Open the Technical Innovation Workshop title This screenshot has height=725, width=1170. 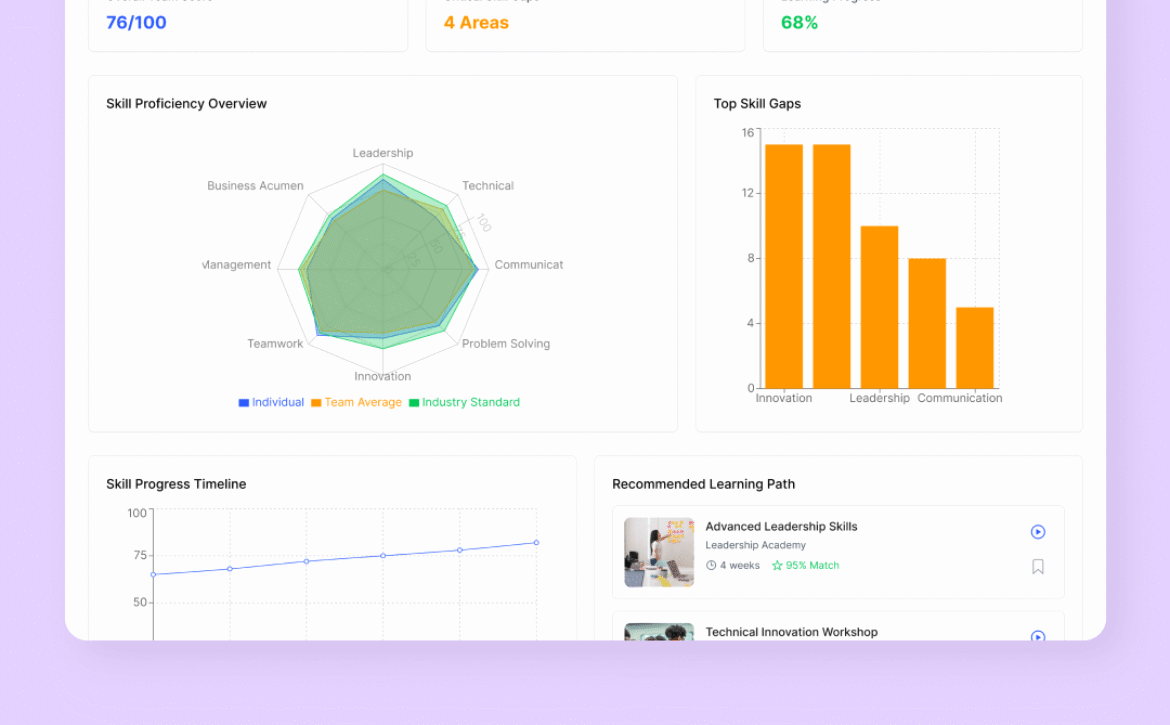pos(791,632)
